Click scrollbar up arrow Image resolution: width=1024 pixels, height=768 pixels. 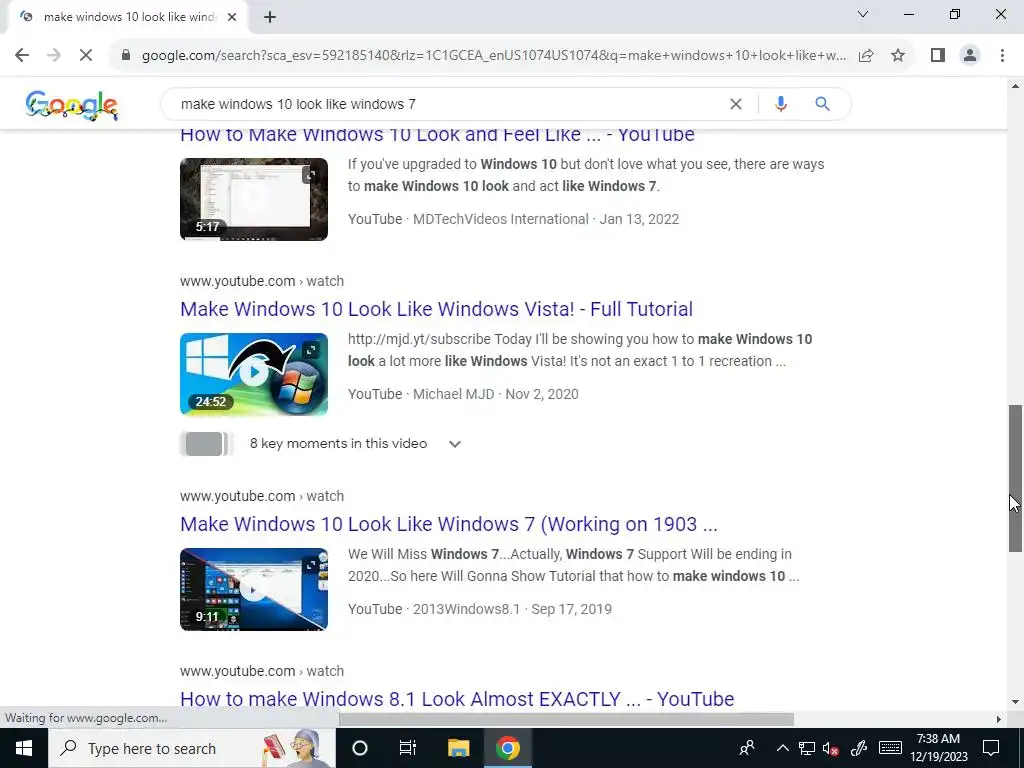coord(1016,86)
